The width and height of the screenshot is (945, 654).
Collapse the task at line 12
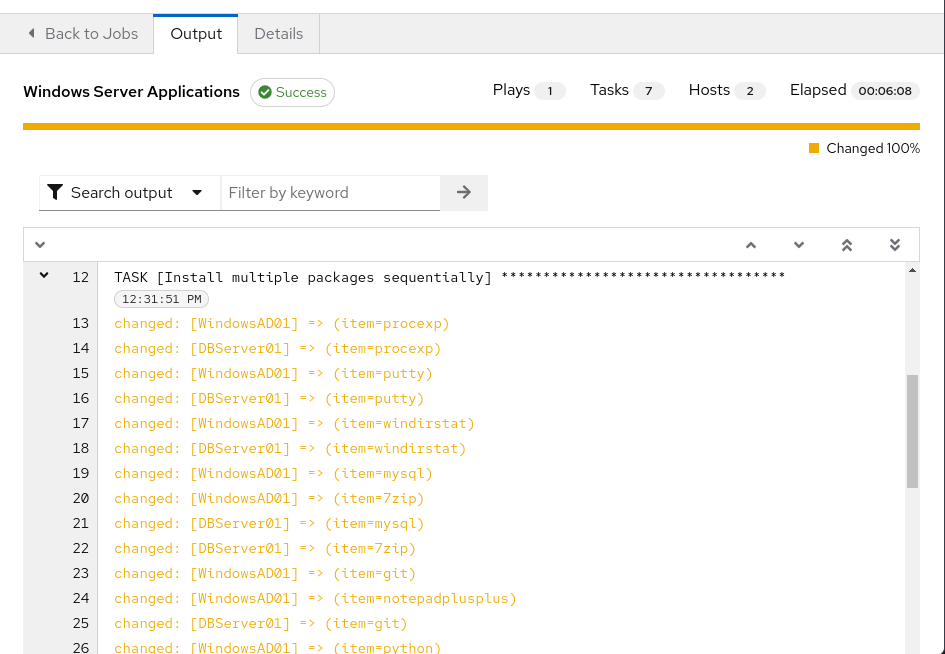pos(44,275)
